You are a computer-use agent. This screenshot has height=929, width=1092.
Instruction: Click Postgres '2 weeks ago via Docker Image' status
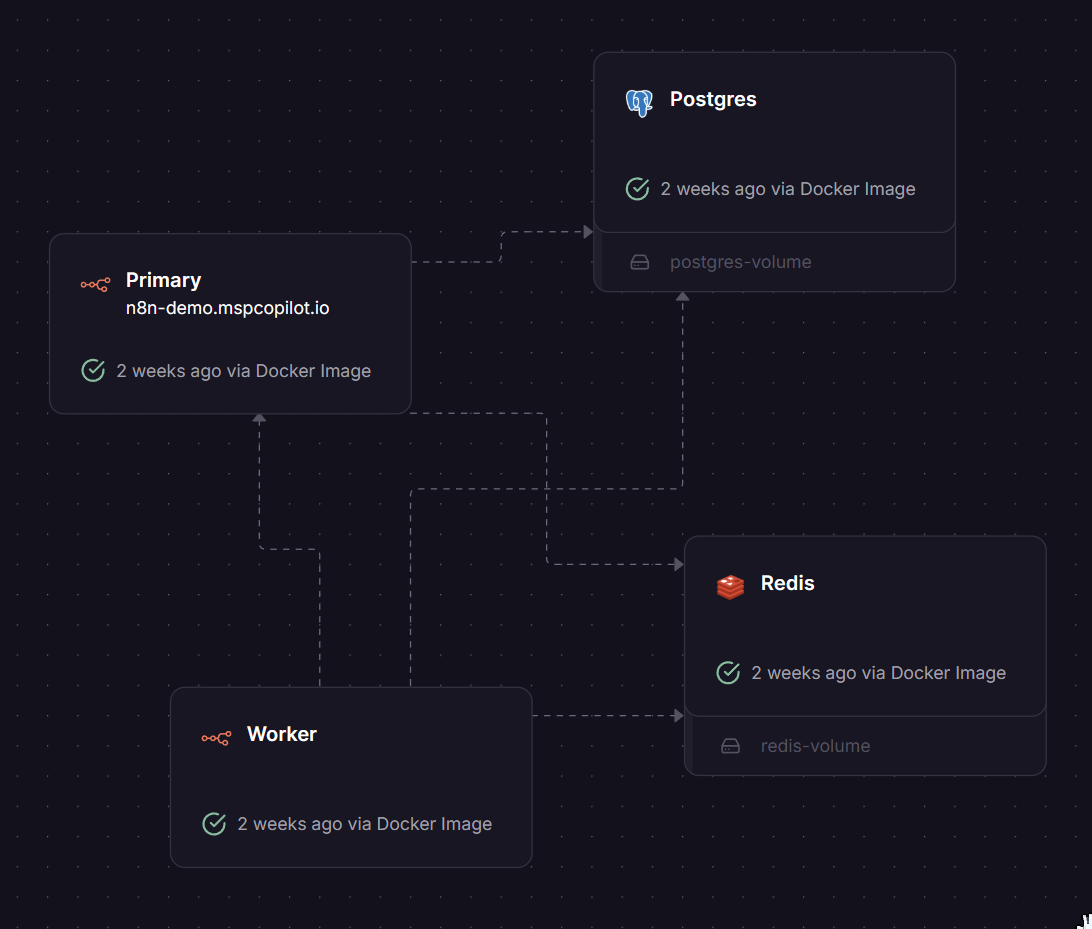pos(787,189)
